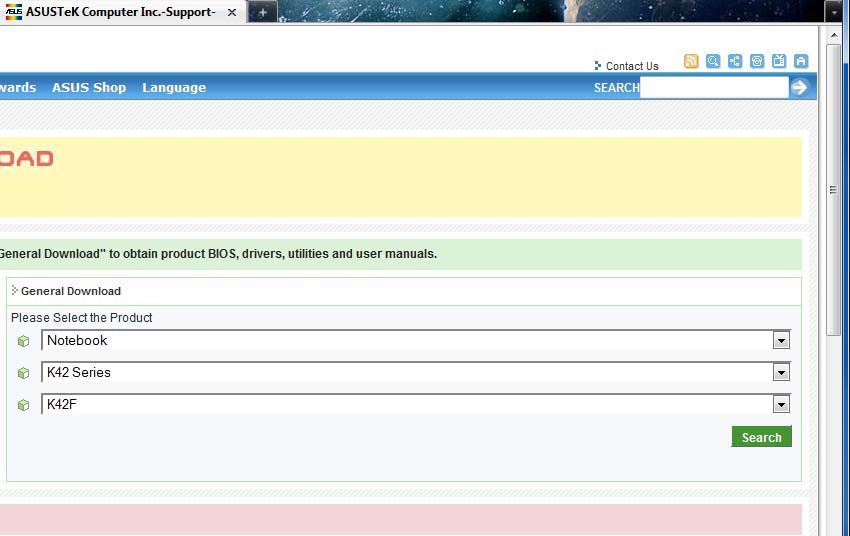Click the scrollbar up arrow
This screenshot has width=850, height=536.
tap(834, 35)
